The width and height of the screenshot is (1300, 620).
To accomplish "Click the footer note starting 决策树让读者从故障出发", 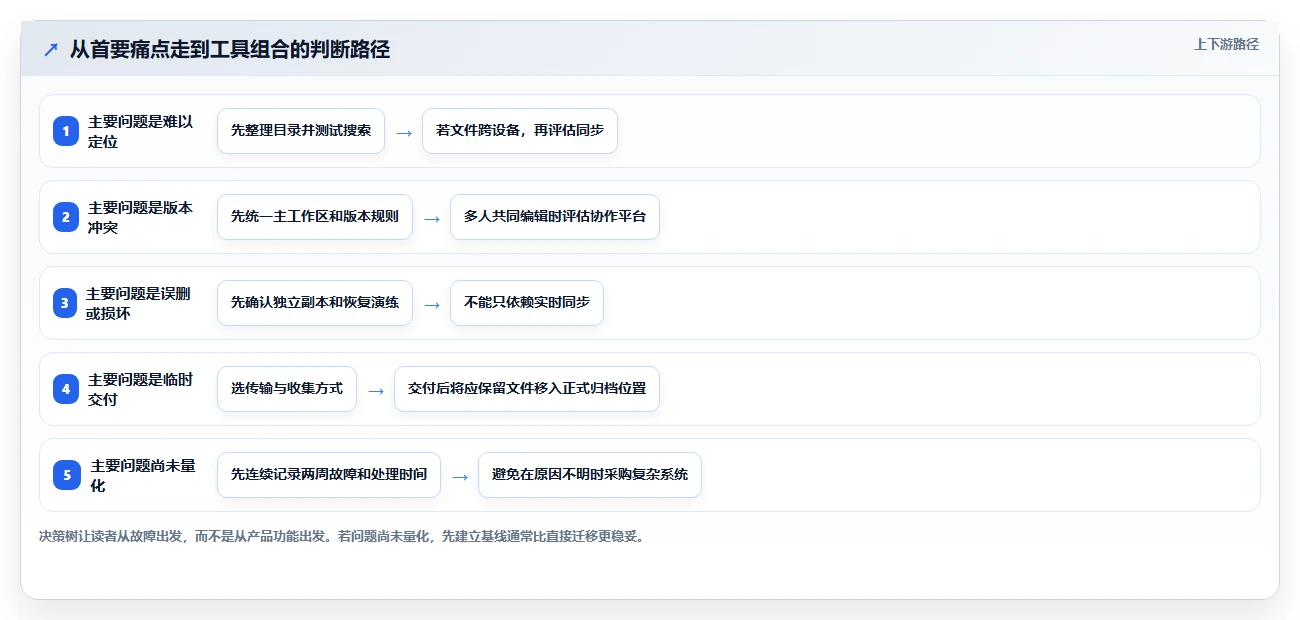I will 342,536.
